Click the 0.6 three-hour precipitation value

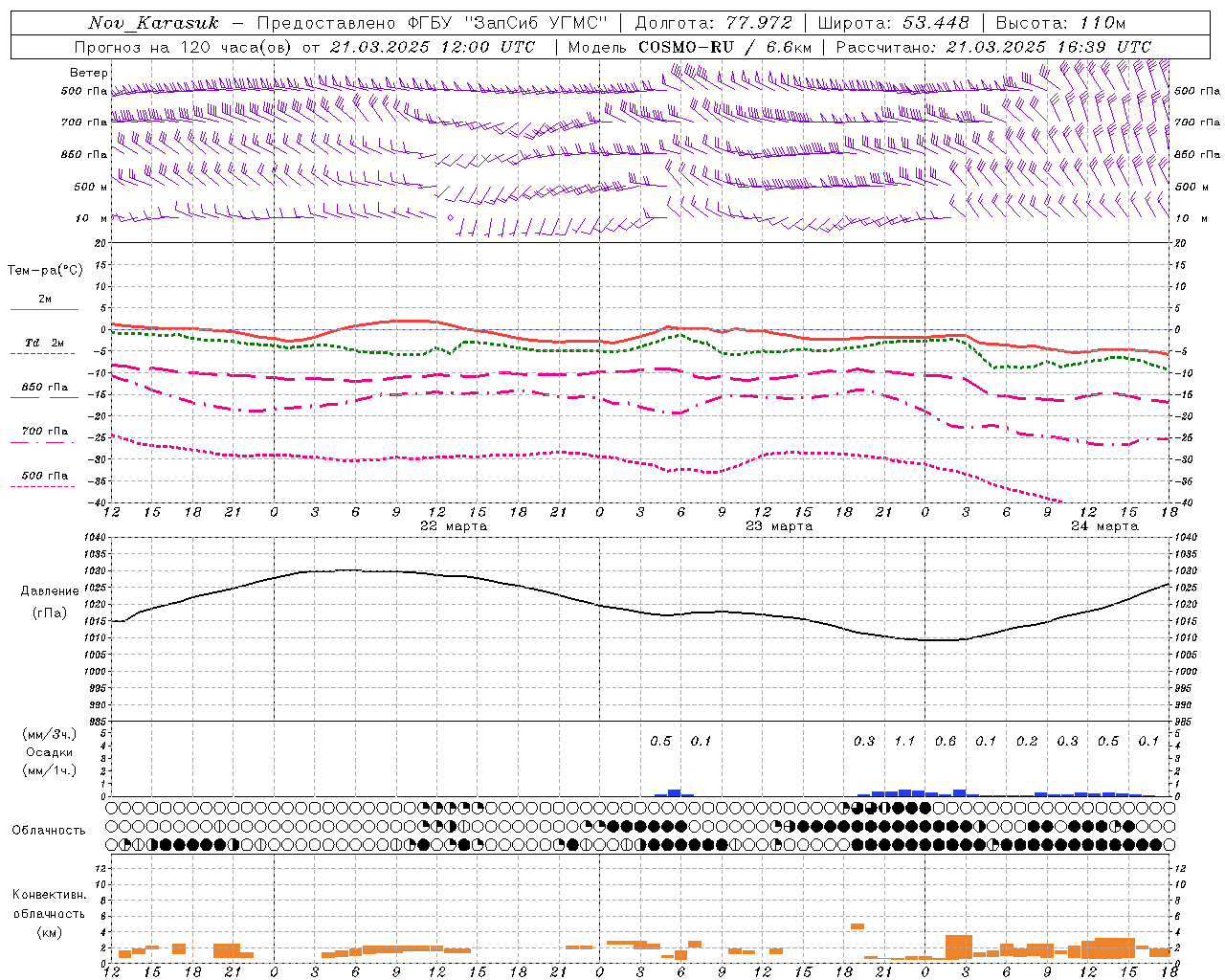[x=946, y=742]
